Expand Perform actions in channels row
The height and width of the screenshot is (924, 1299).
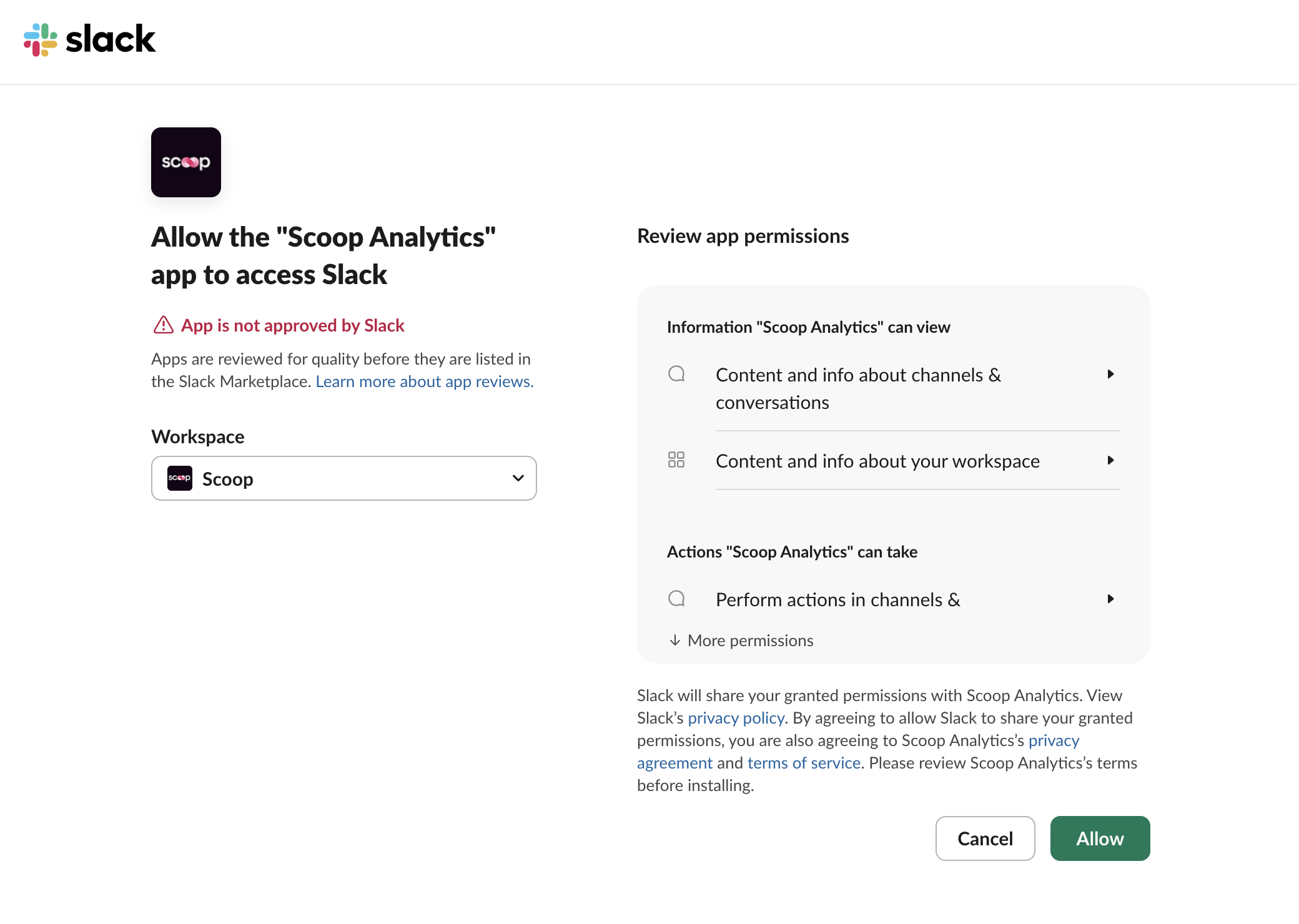pos(1110,599)
